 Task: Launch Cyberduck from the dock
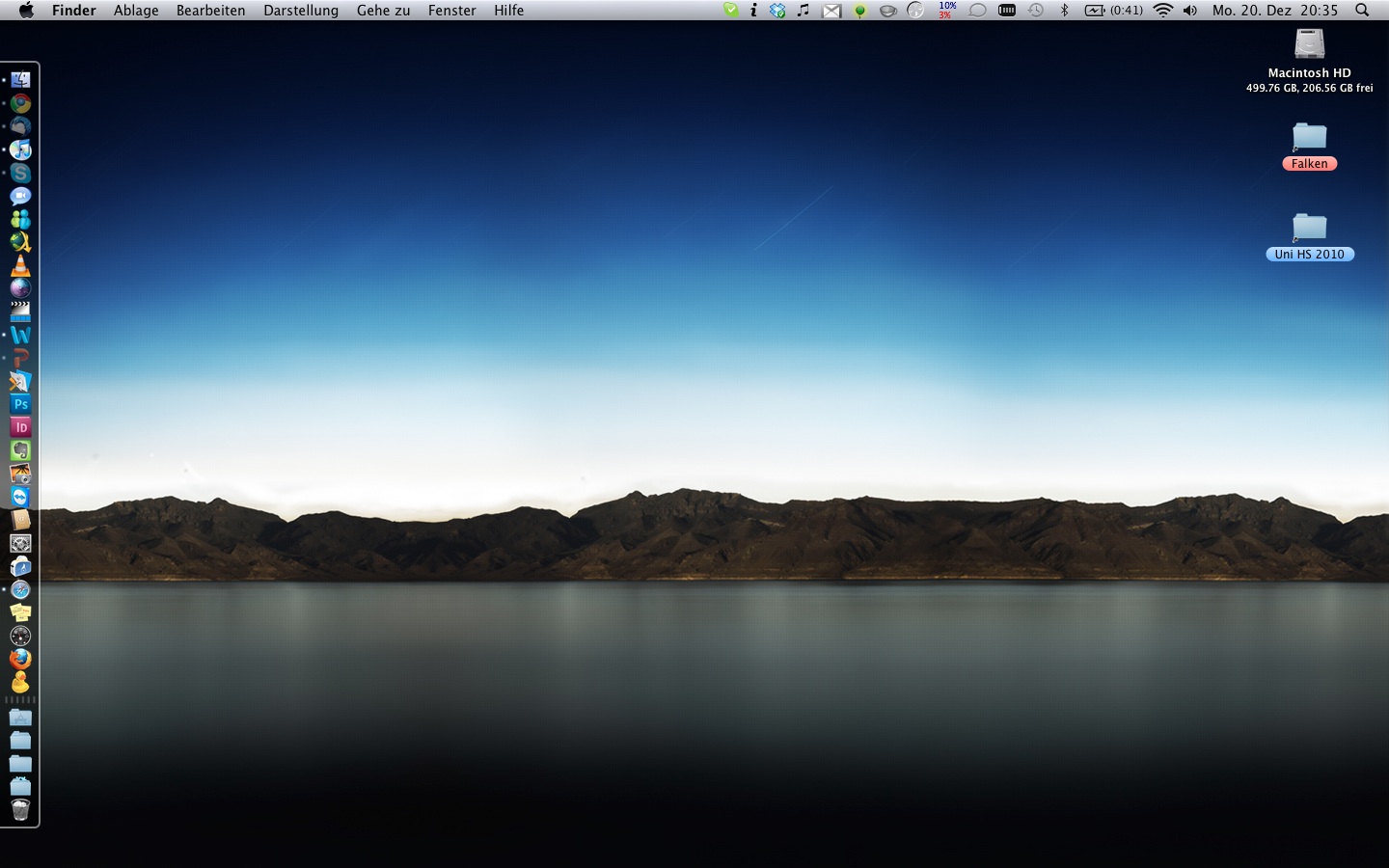click(x=20, y=683)
